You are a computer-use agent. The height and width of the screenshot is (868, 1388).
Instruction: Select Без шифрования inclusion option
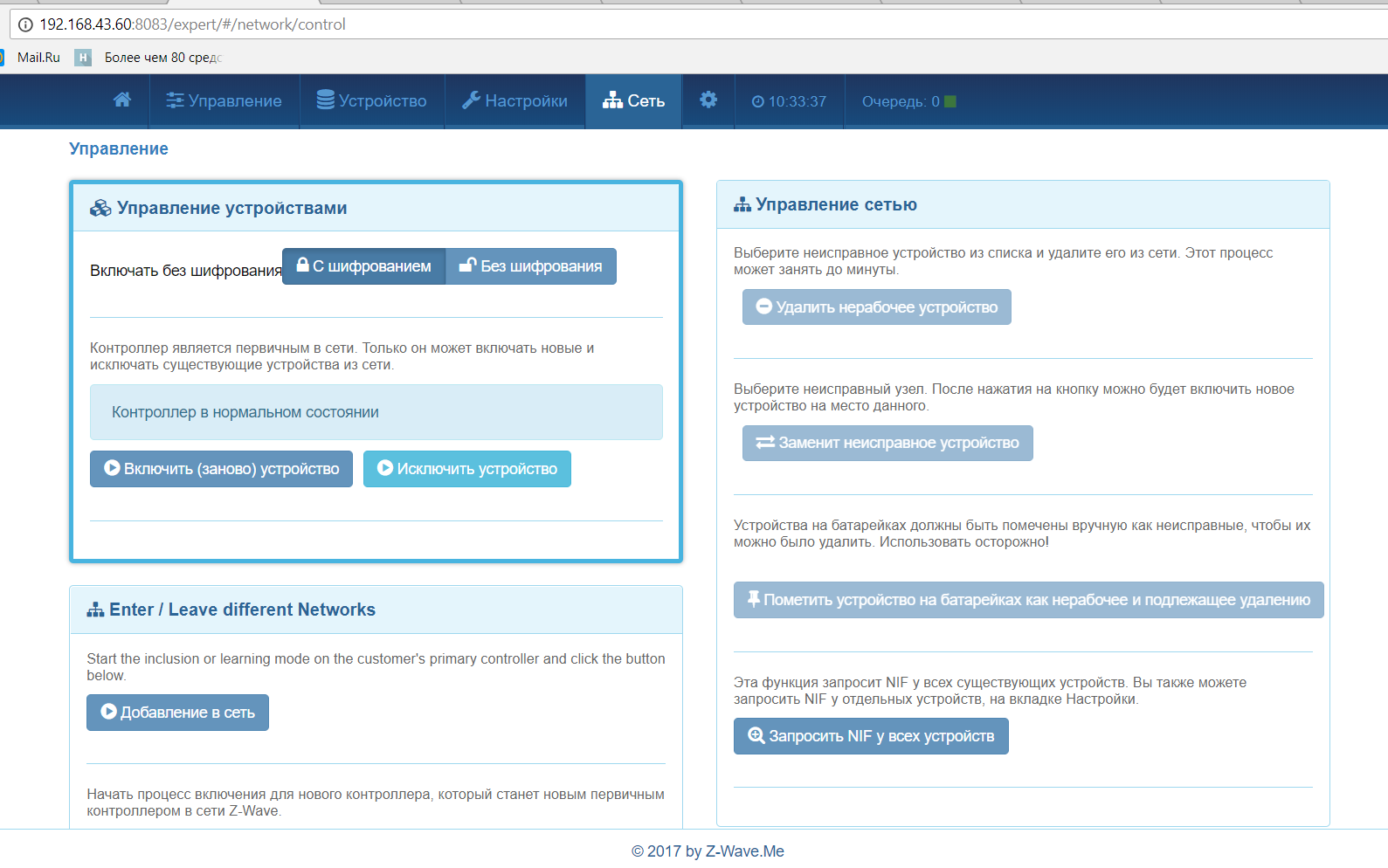click(531, 266)
